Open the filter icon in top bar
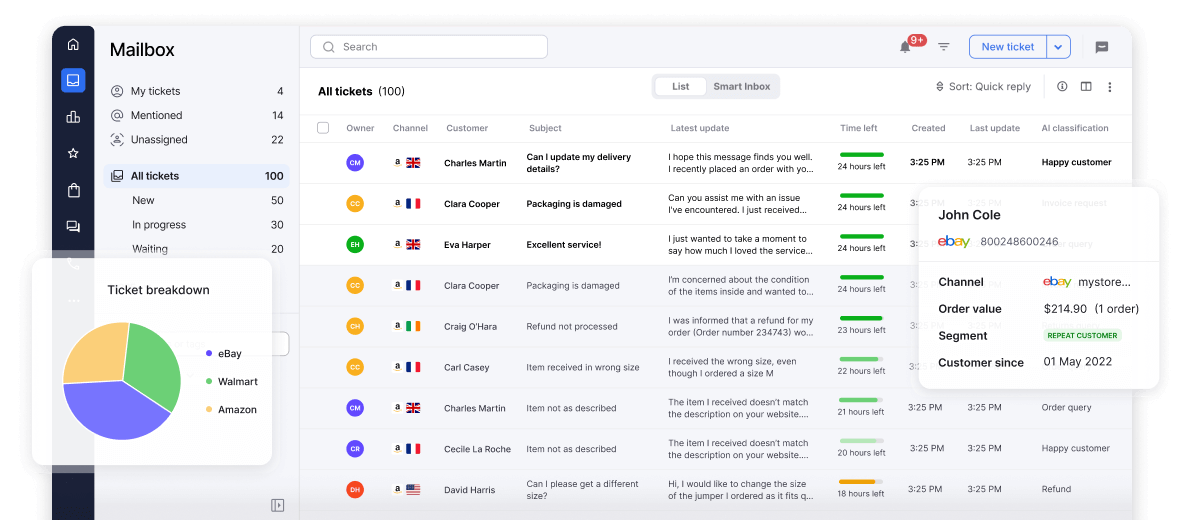Image resolution: width=1184 pixels, height=520 pixels. tap(944, 47)
